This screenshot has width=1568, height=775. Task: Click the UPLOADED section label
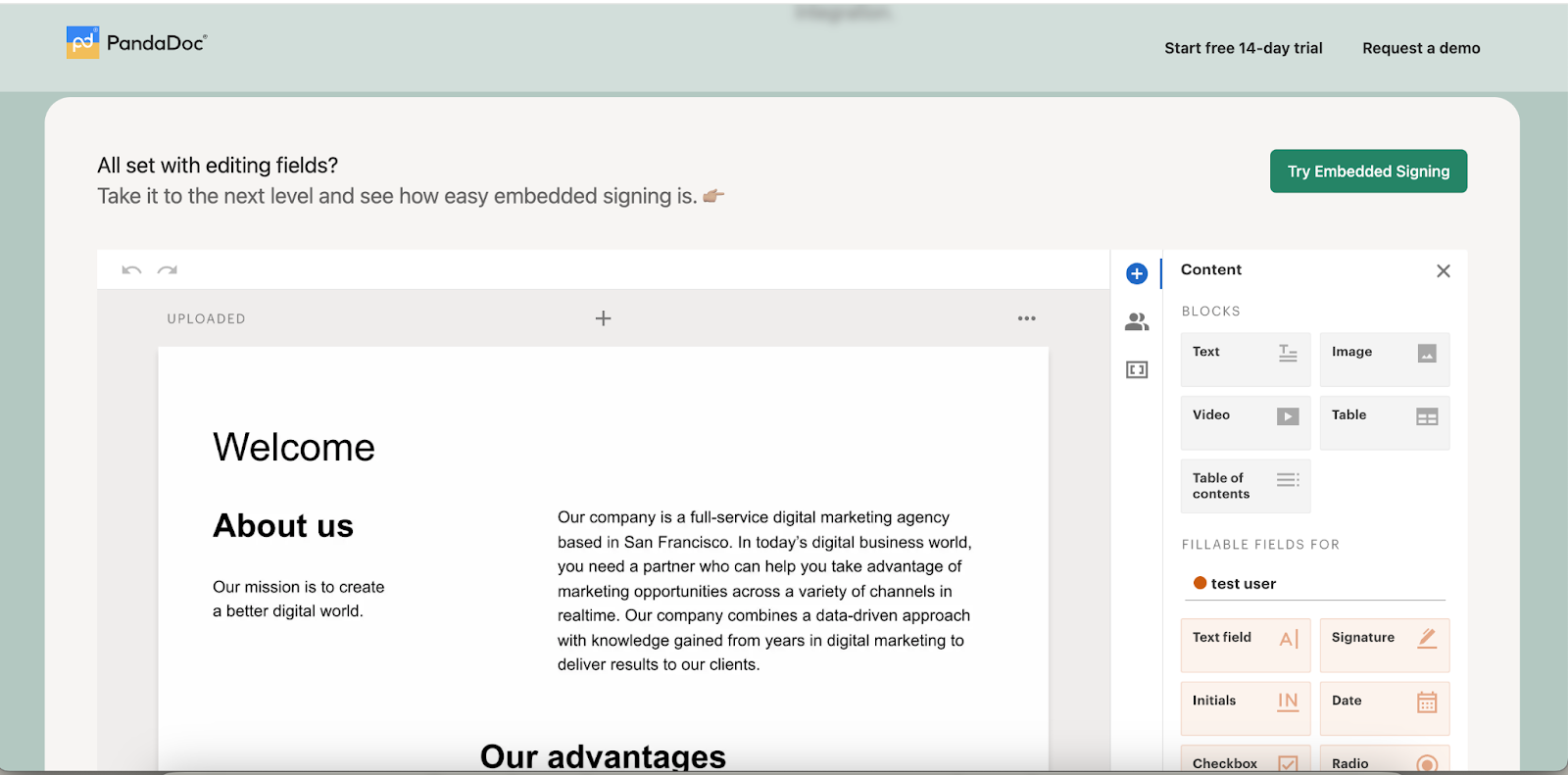(x=206, y=319)
